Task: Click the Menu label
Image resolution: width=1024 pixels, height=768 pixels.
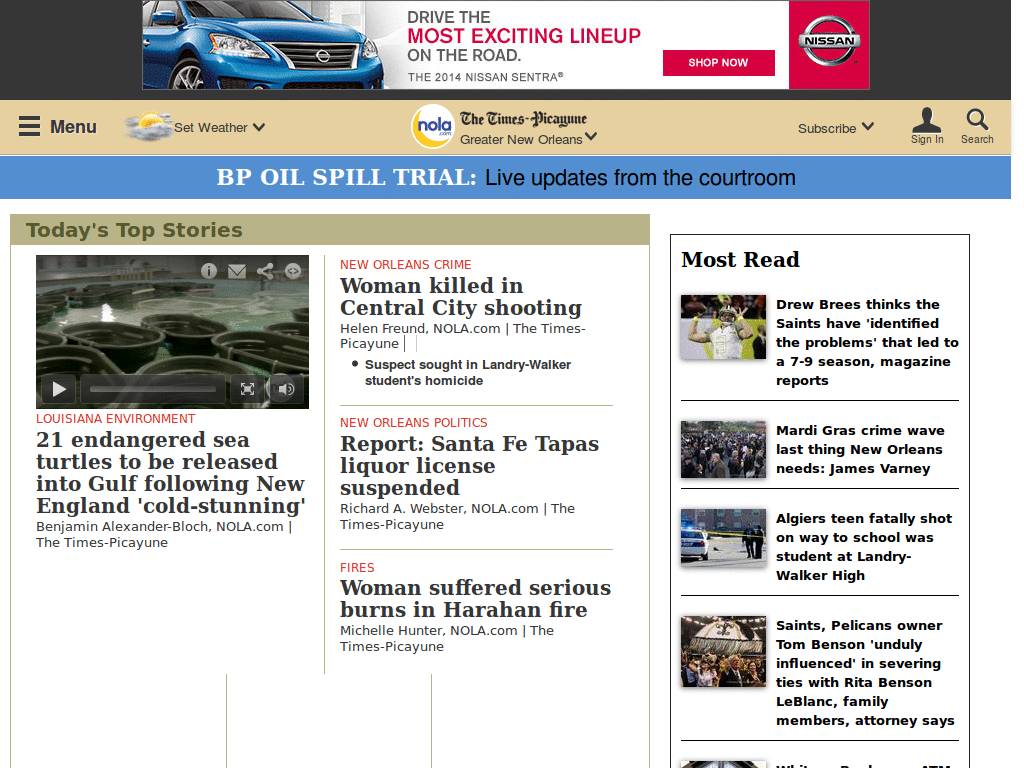Action: click(x=73, y=127)
